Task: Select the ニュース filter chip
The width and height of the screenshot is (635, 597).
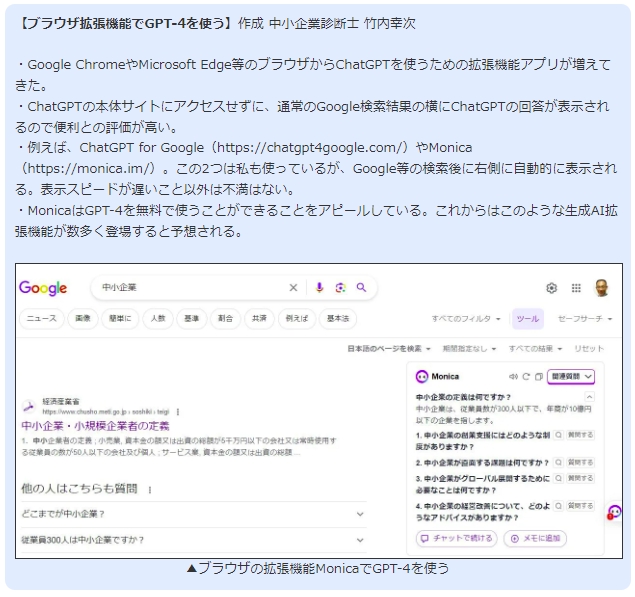Action: tap(41, 318)
